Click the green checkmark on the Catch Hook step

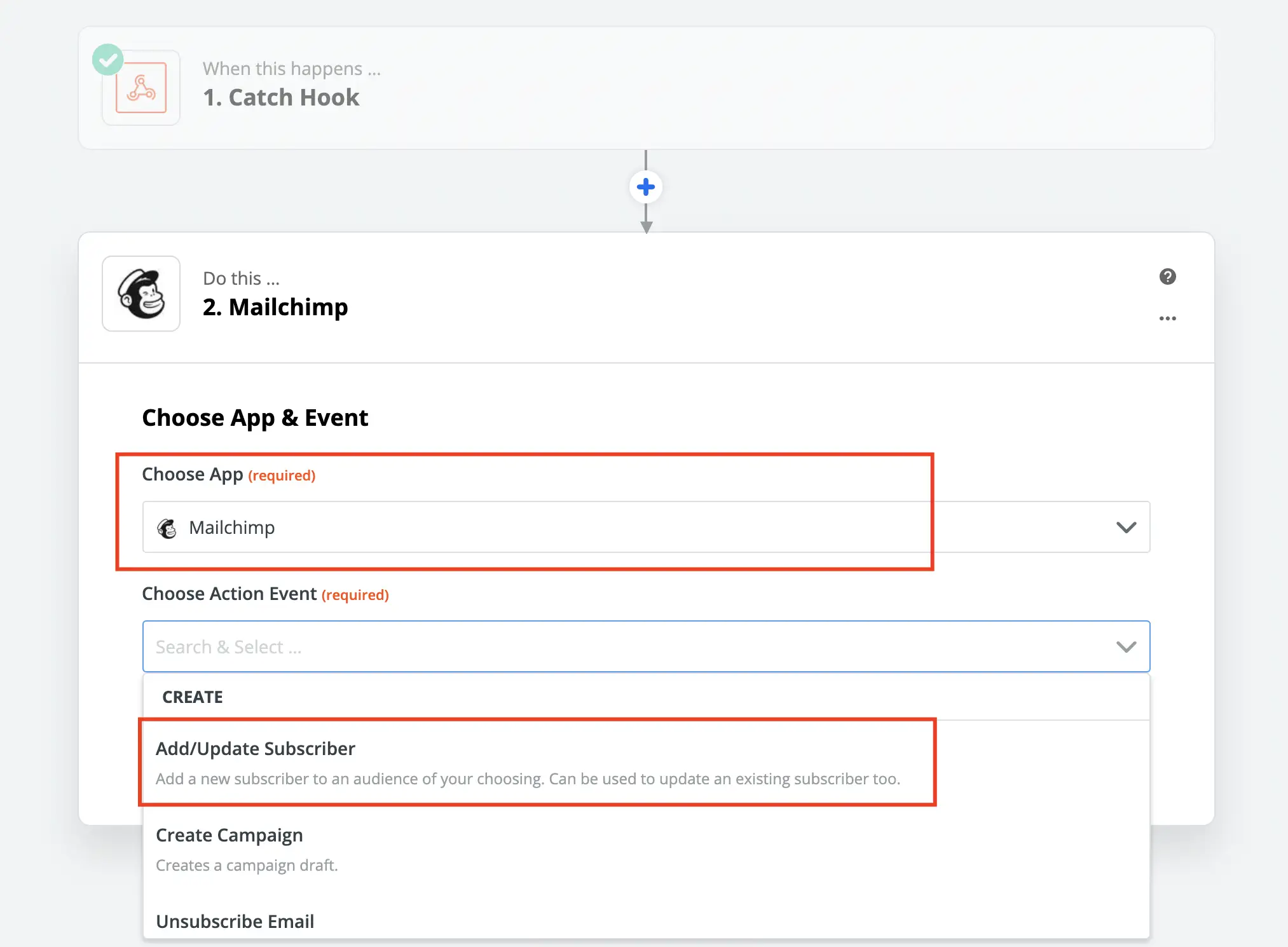point(107,59)
